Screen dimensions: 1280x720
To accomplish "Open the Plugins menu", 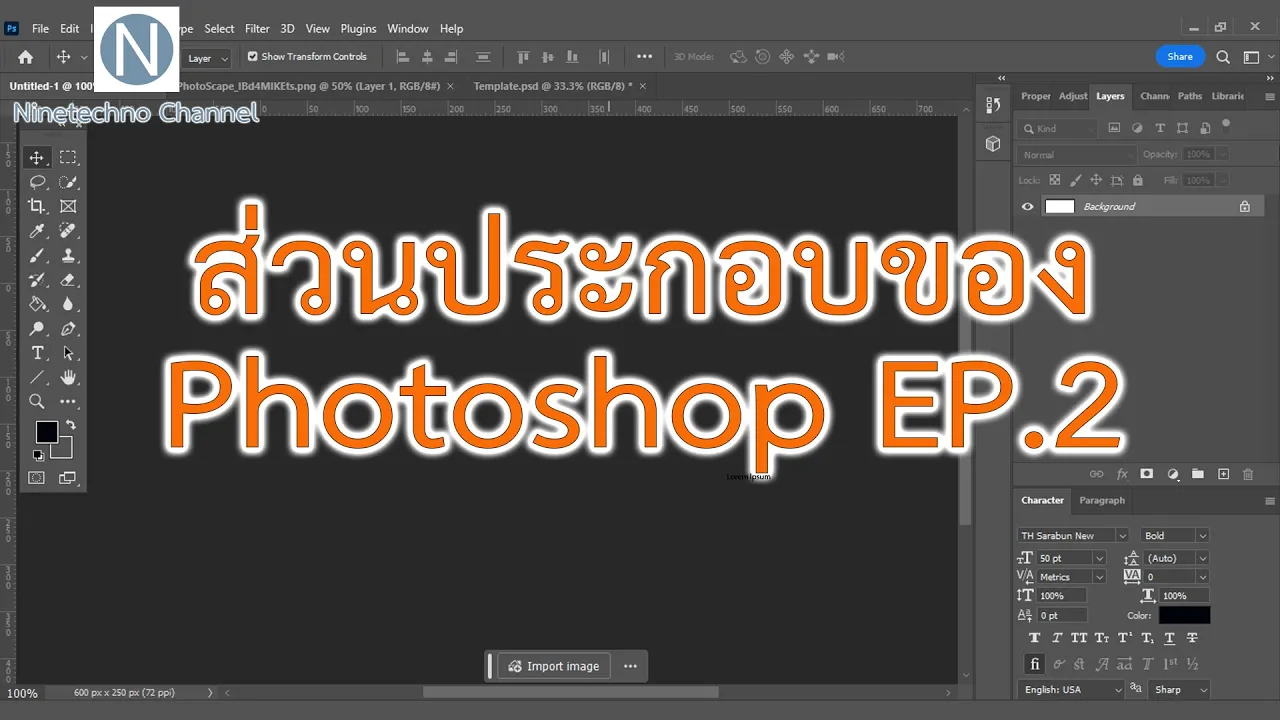I will 358,29.
